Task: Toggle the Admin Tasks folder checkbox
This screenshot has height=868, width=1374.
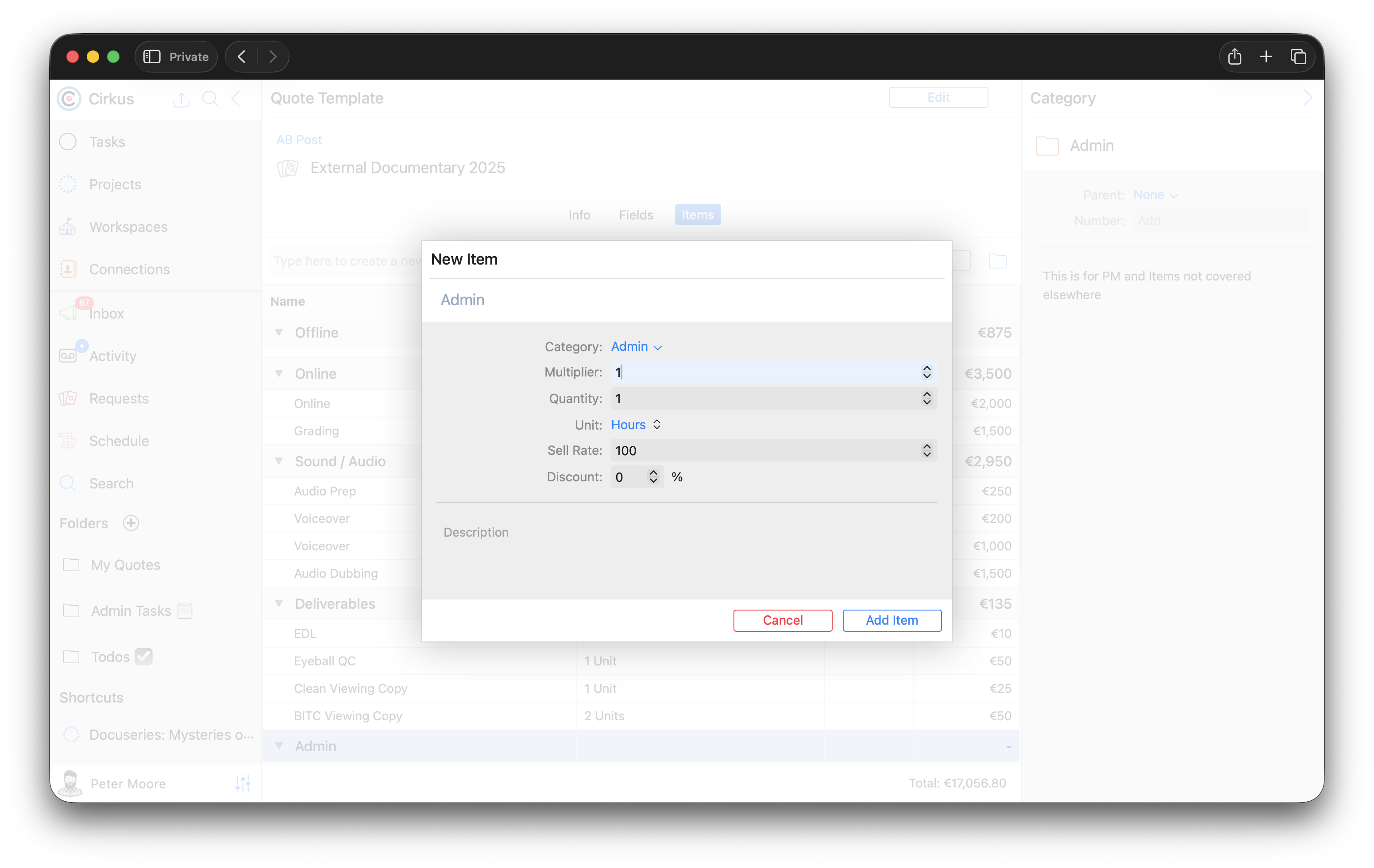Action: [x=185, y=611]
